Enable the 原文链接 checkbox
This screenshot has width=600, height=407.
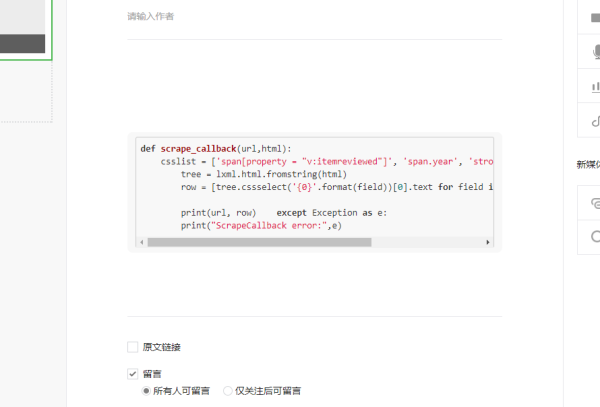(133, 347)
